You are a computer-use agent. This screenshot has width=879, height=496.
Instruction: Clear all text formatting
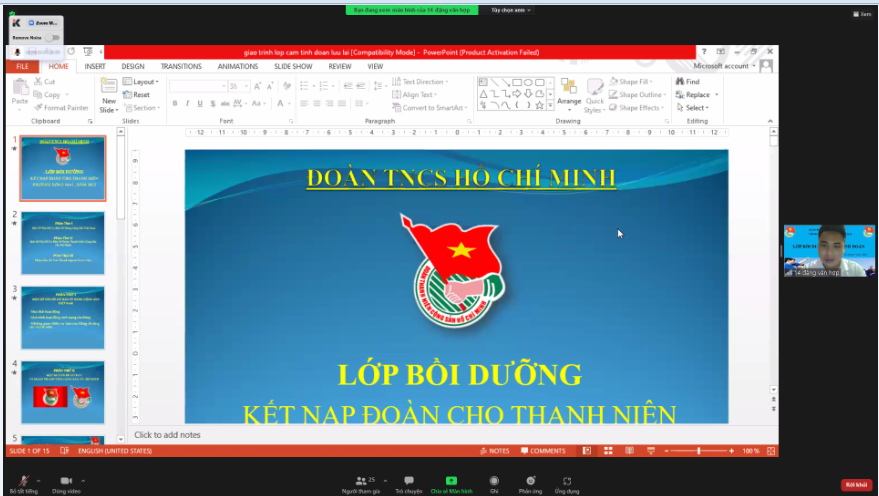click(x=287, y=86)
